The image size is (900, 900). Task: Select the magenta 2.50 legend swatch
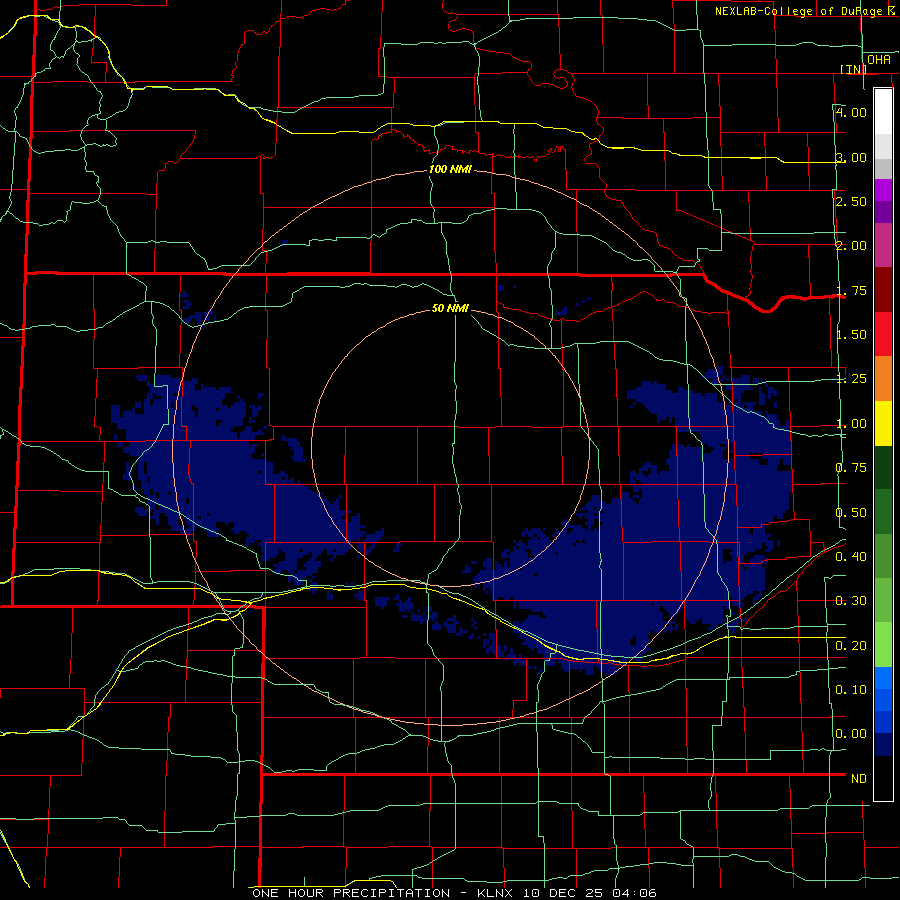tap(883, 190)
